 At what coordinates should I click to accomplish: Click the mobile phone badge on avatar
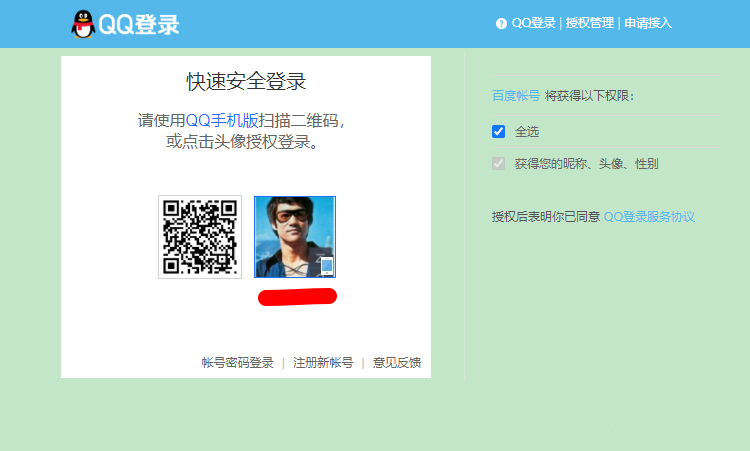[327, 266]
